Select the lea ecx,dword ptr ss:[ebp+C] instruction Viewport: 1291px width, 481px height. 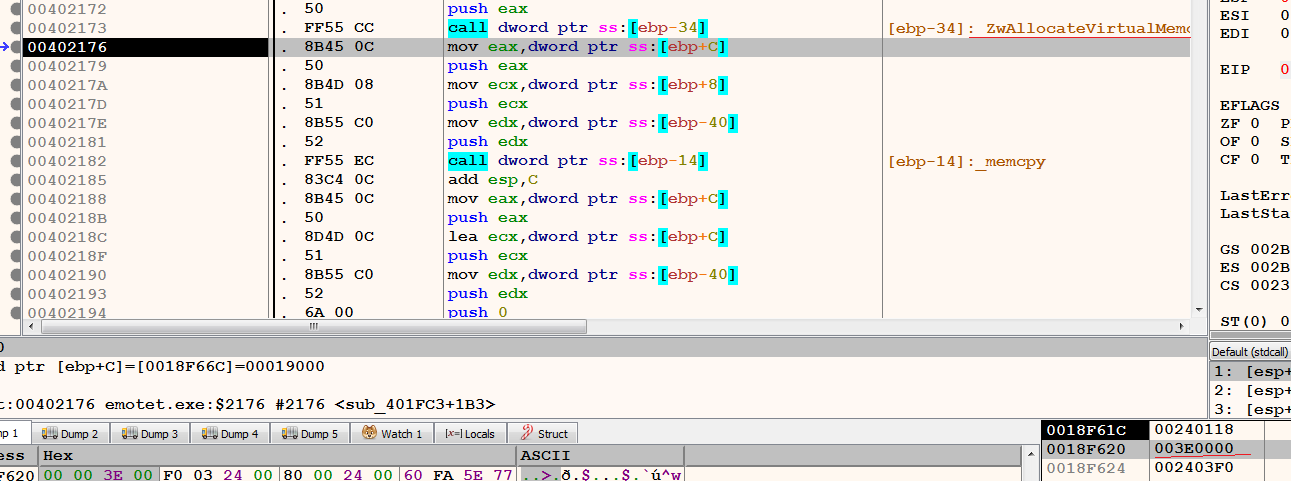point(587,237)
